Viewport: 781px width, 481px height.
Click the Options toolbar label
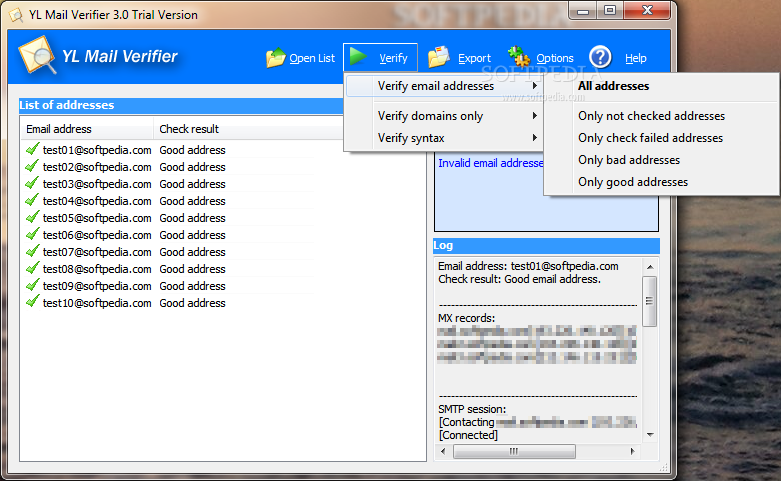coord(555,58)
